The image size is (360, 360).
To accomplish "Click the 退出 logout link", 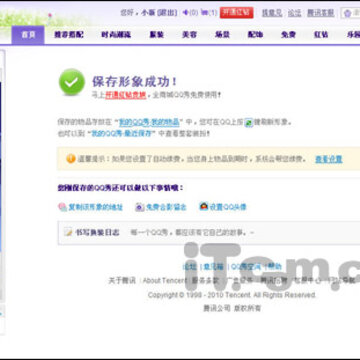I will tap(166, 13).
